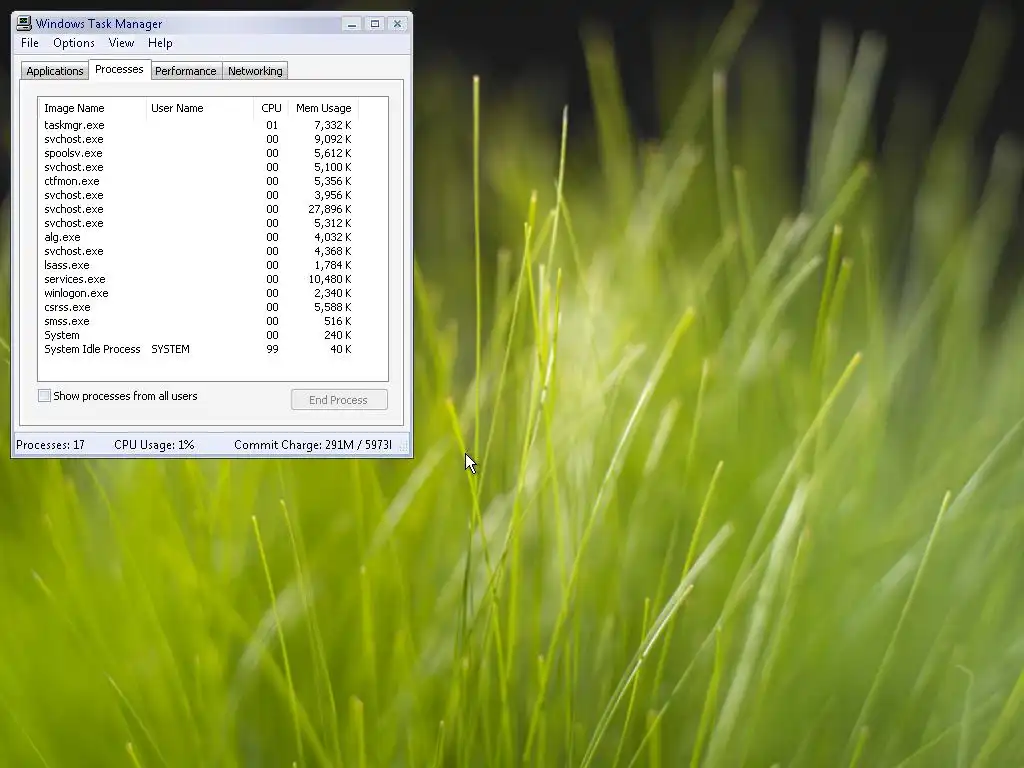The height and width of the screenshot is (768, 1024).
Task: Select the spoolsv.exe process
Action: tap(198, 153)
